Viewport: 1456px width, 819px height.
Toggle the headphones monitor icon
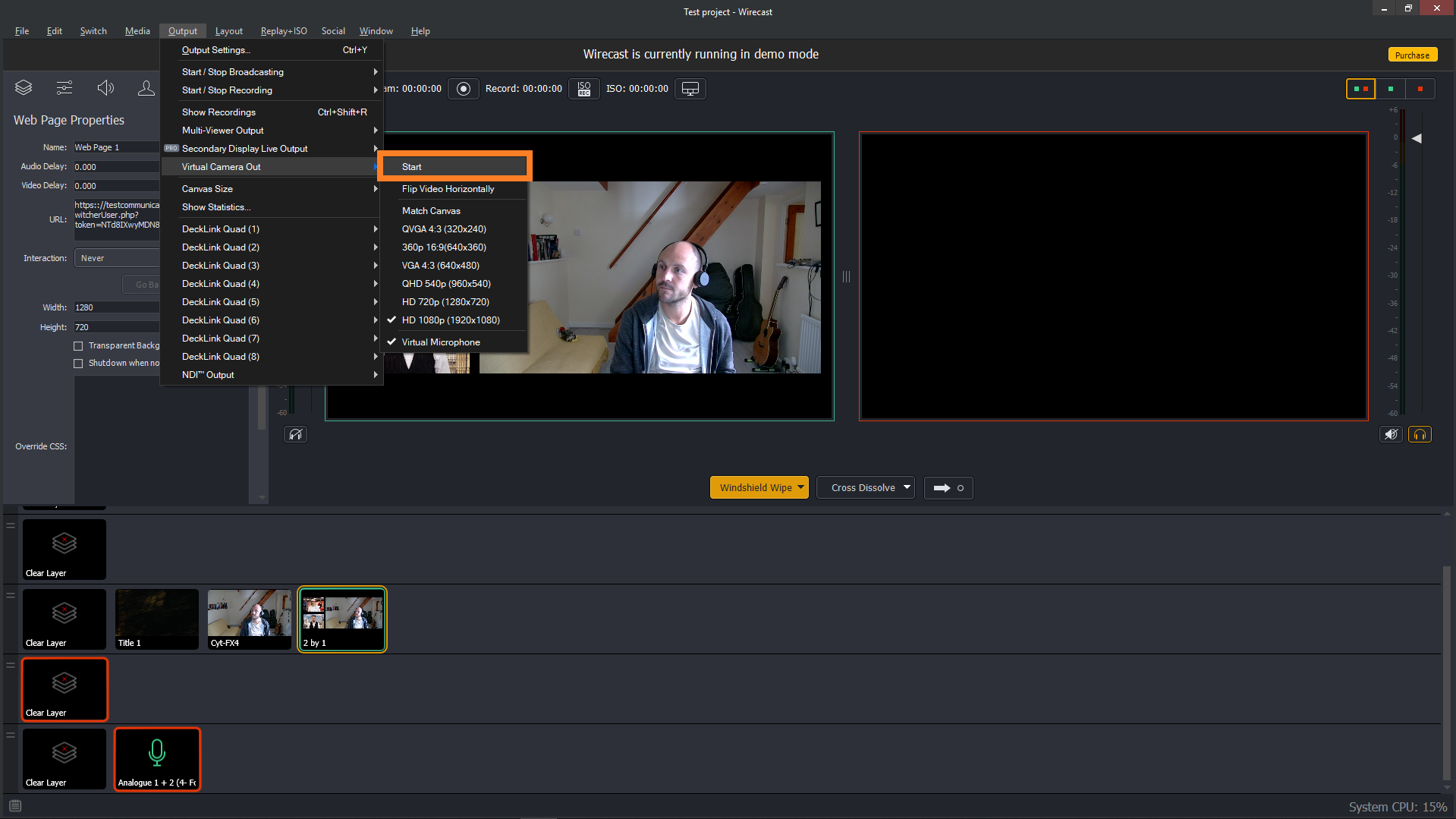(x=1420, y=434)
